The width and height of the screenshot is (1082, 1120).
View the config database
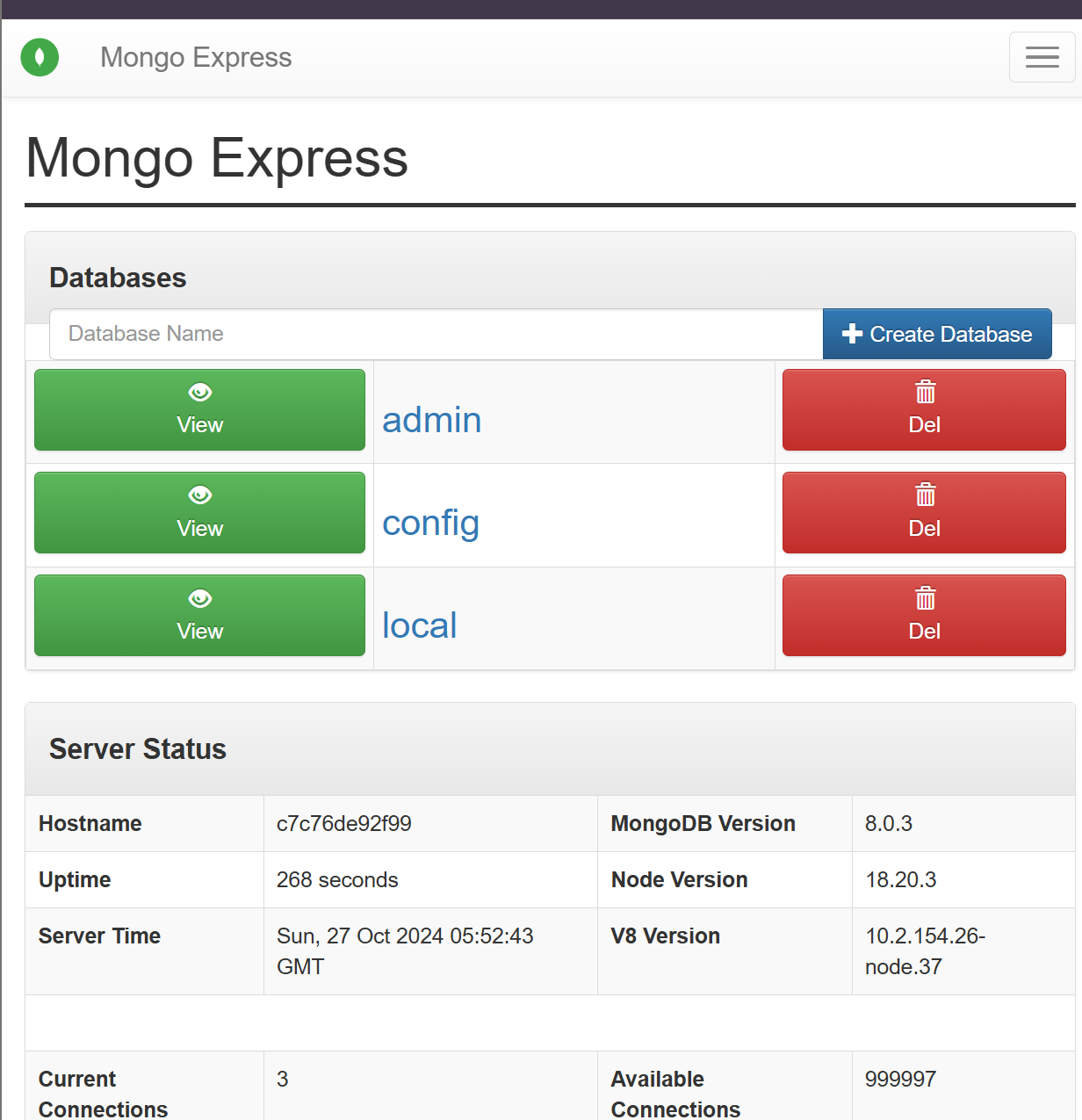tap(199, 512)
